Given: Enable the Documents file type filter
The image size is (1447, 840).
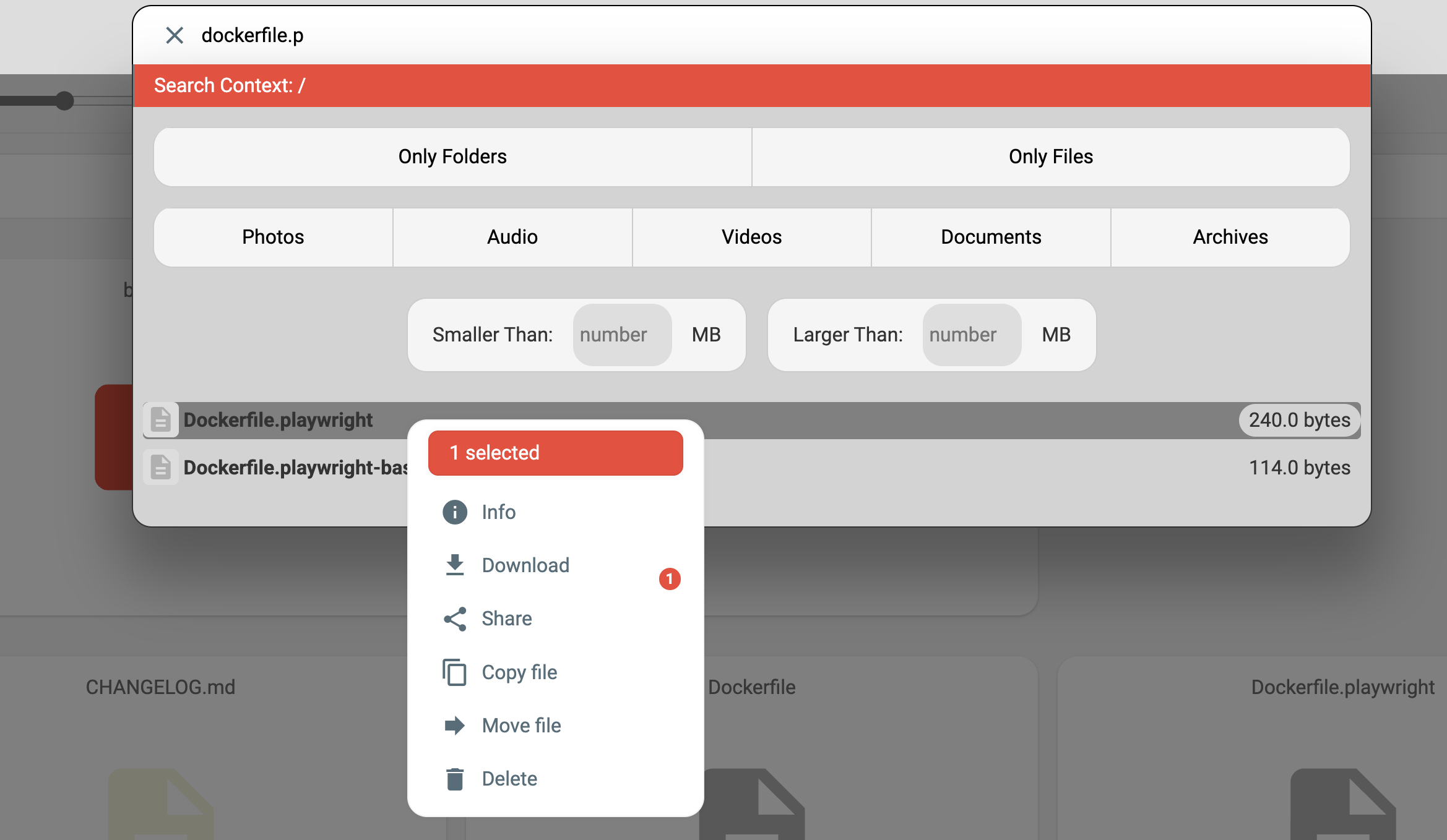Looking at the screenshot, I should point(991,238).
